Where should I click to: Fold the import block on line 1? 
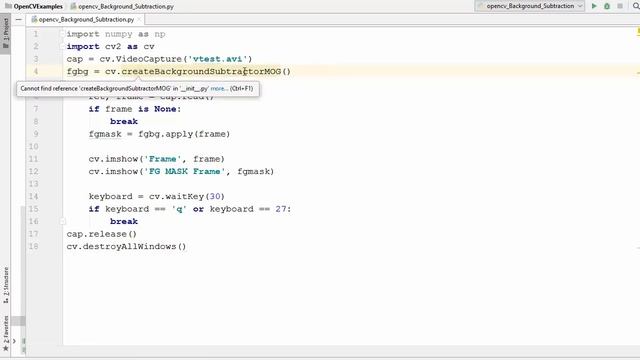[62, 34]
